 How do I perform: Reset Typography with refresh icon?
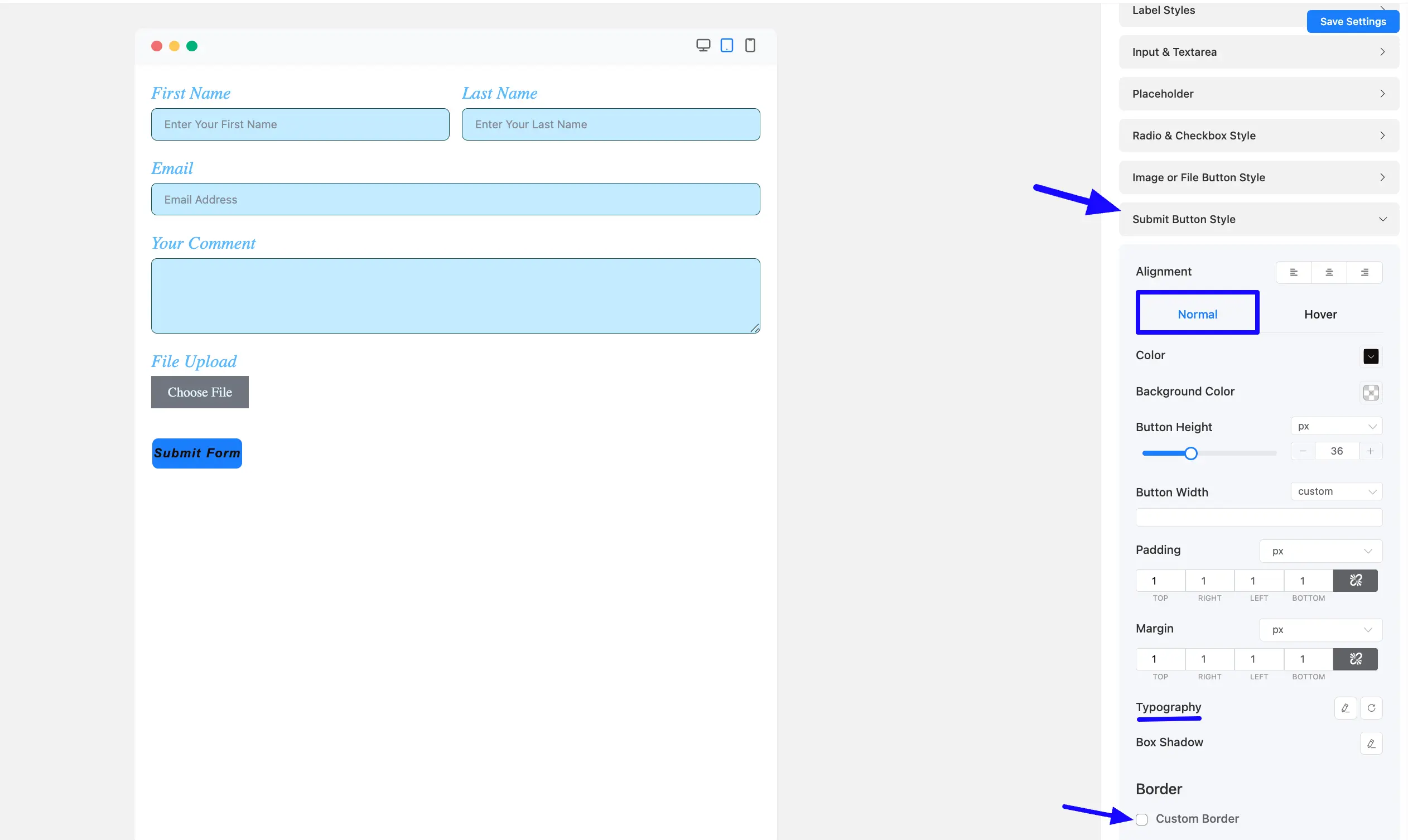point(1371,708)
